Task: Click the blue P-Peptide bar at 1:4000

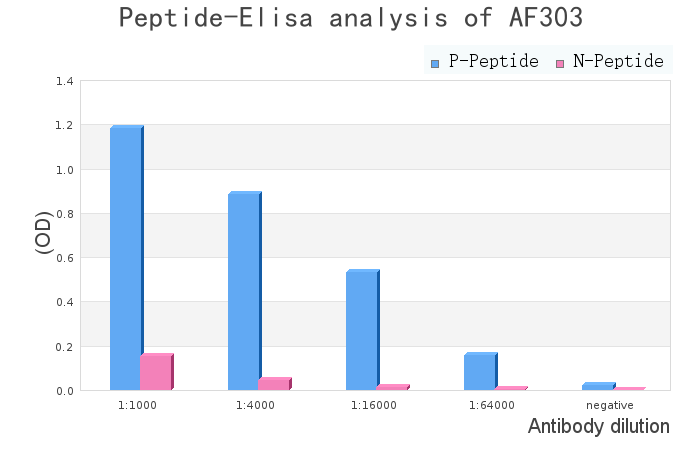Action: pos(244,291)
